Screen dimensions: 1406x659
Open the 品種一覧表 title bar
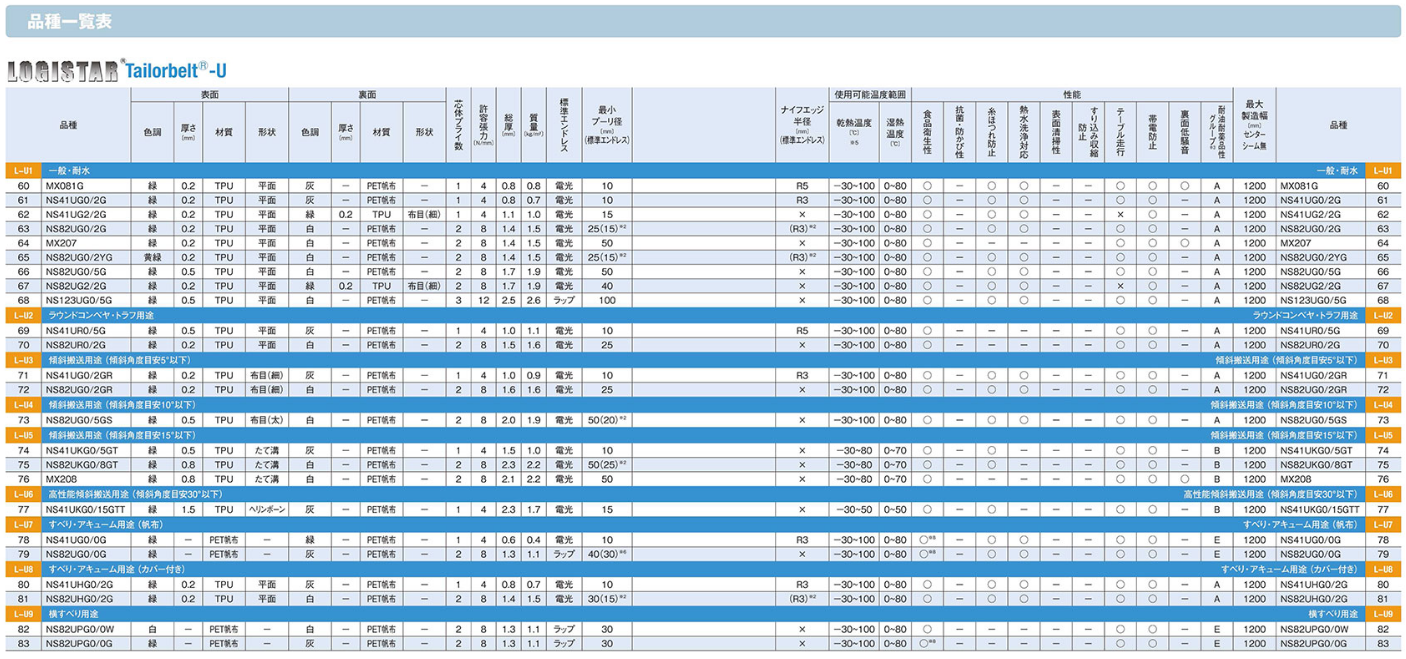click(702, 21)
